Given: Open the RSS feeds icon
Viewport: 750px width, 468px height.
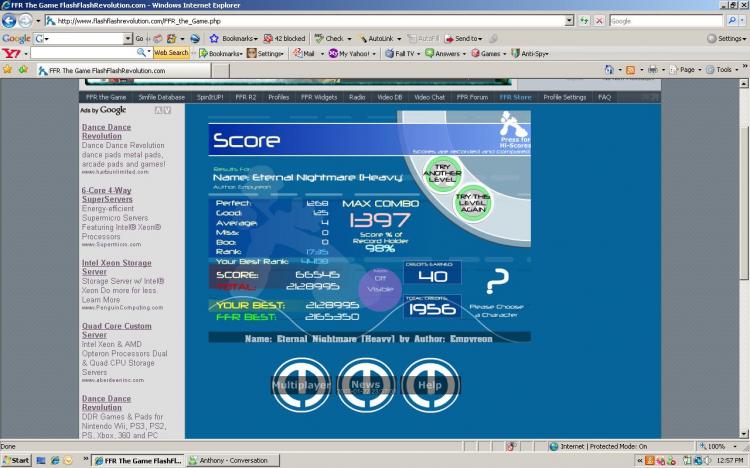Looking at the screenshot, I should 630,70.
